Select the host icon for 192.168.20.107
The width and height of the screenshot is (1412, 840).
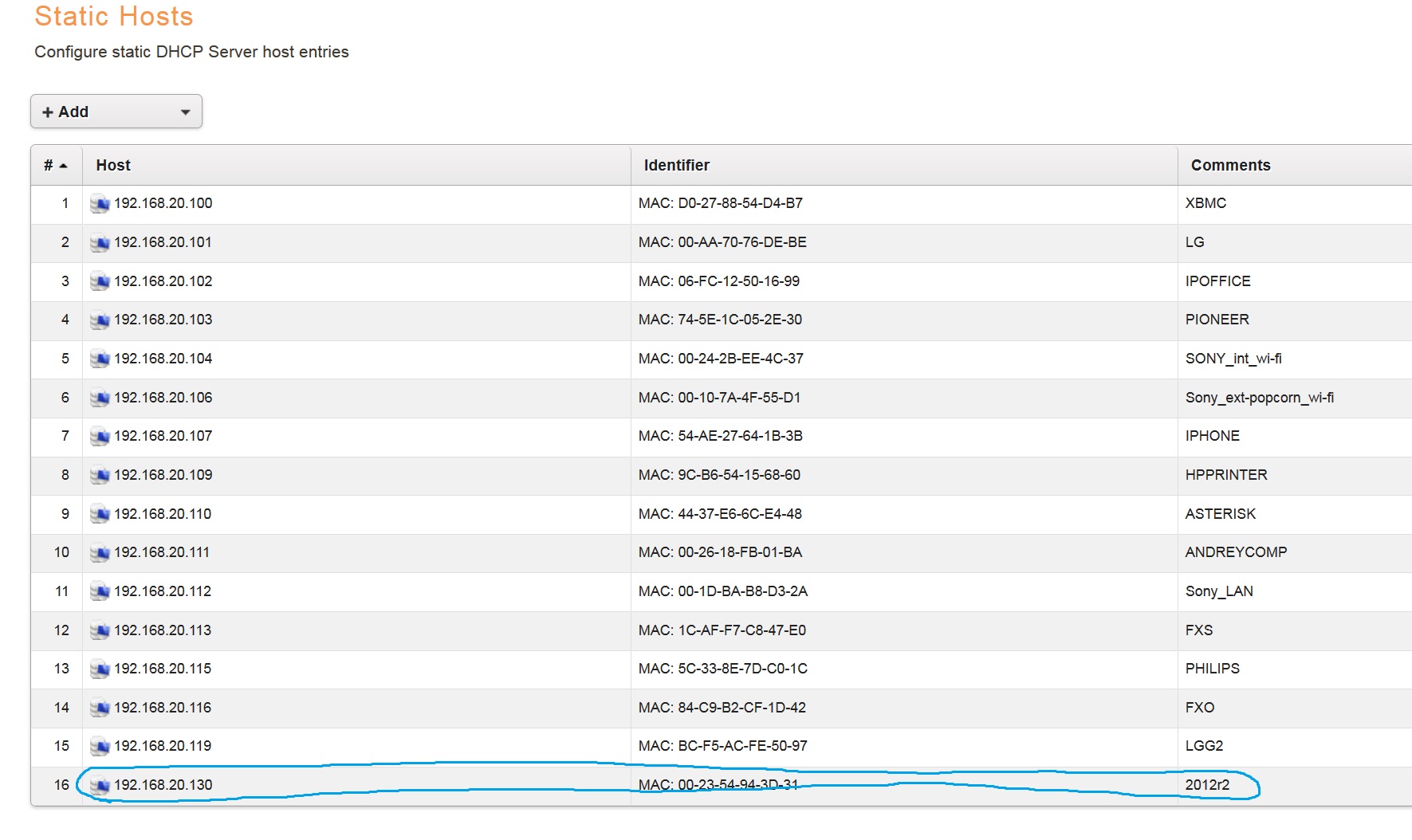(100, 437)
